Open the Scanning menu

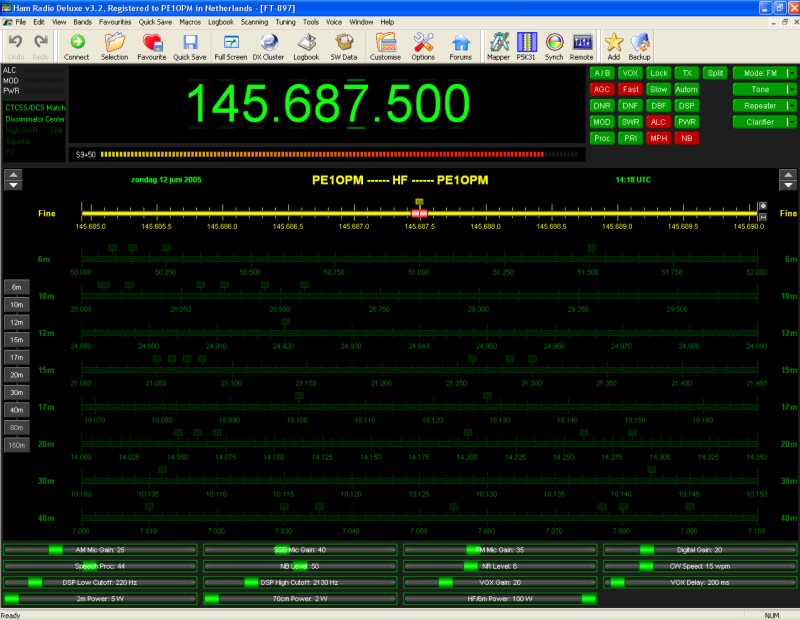click(255, 22)
